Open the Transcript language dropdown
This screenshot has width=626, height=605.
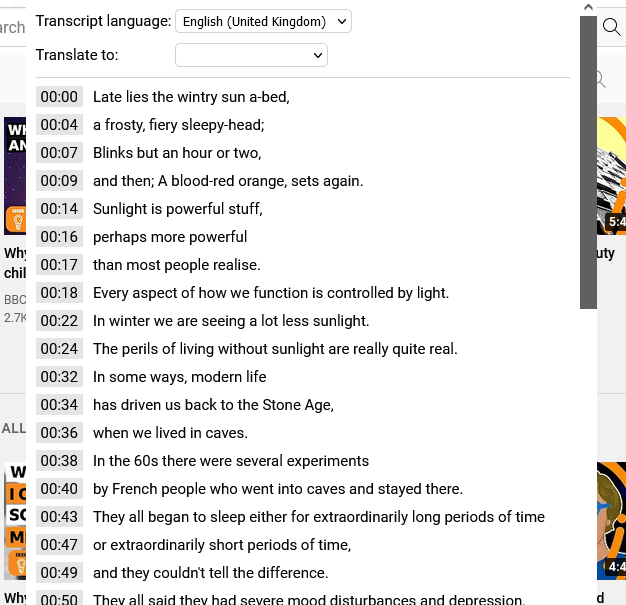coord(263,21)
